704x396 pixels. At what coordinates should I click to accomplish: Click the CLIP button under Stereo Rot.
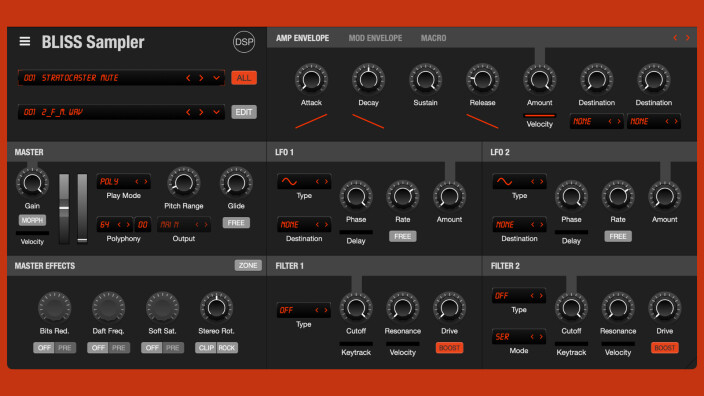206,348
